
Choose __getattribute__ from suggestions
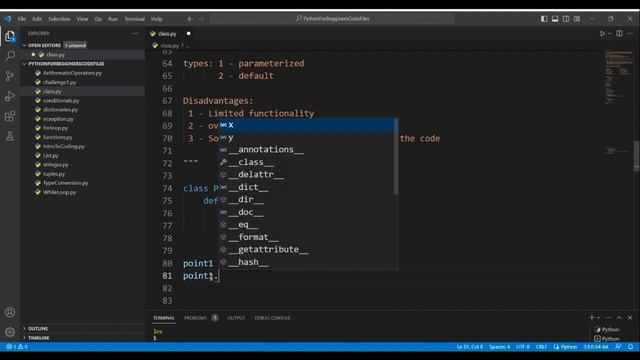point(308,250)
